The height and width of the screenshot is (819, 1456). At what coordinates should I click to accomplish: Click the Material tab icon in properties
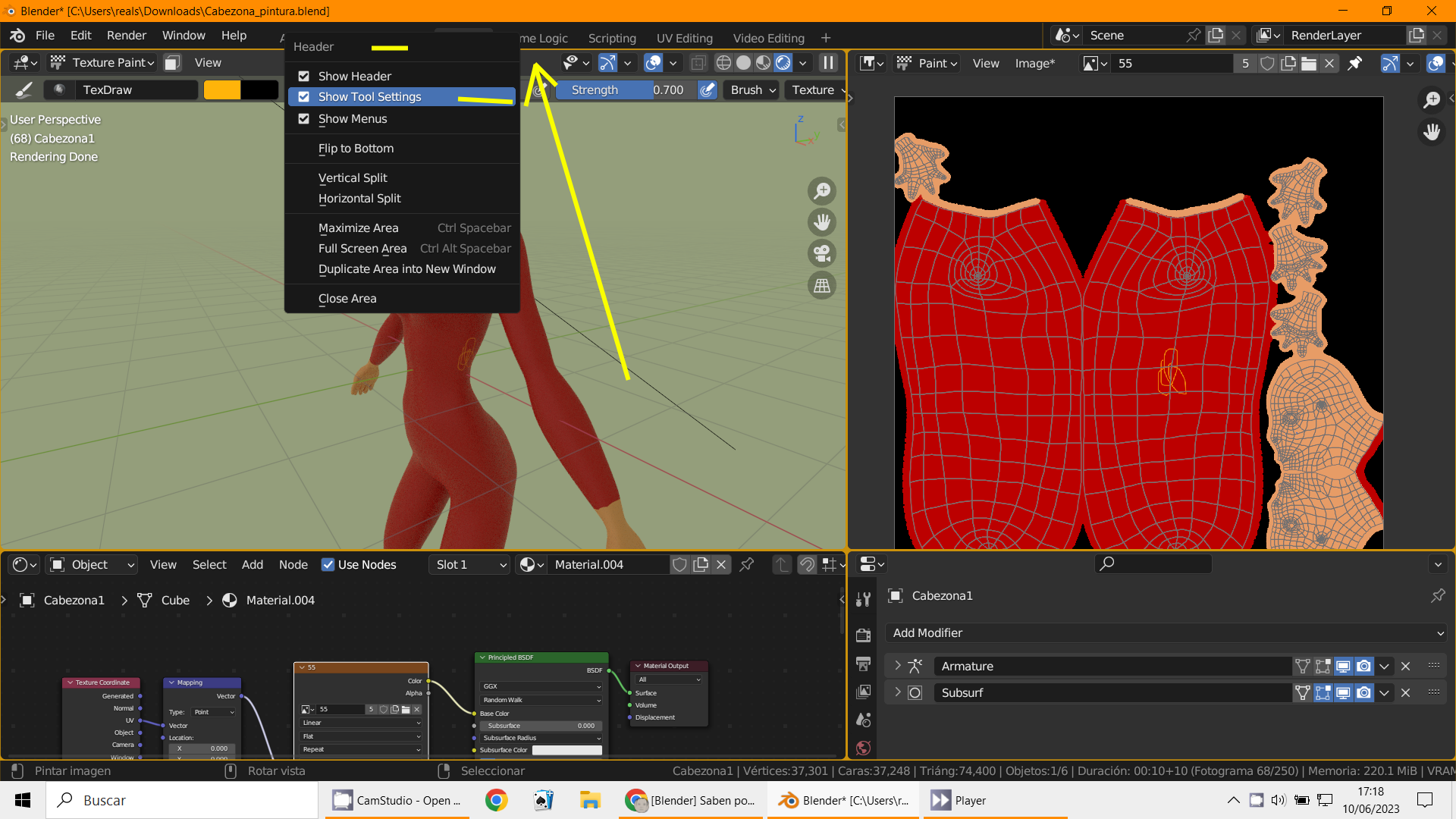[863, 748]
